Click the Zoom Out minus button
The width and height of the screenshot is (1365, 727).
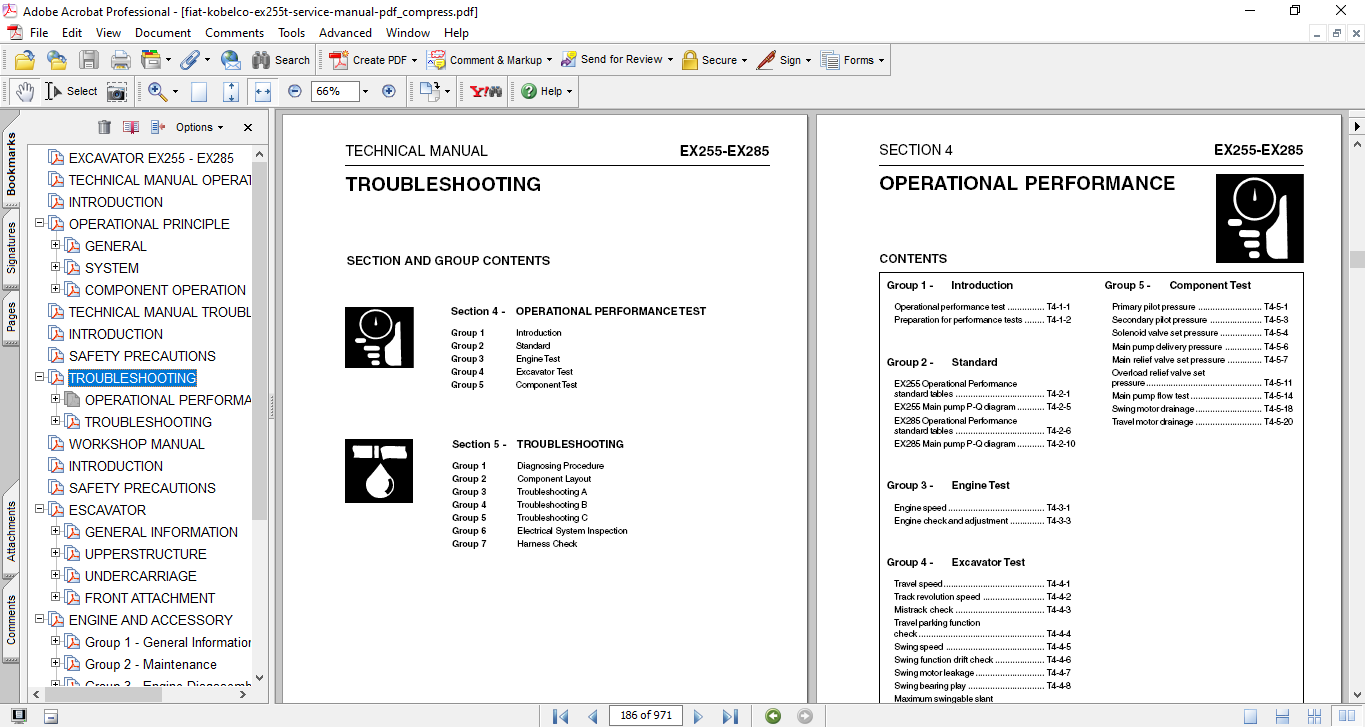point(295,91)
